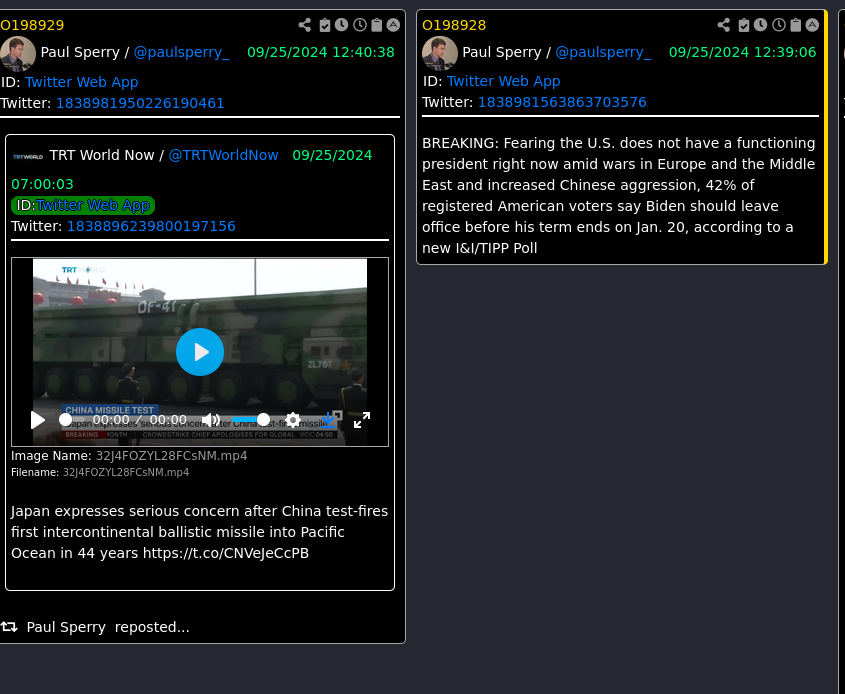Image resolution: width=845 pixels, height=694 pixels.
Task: Click the blank clipboard icon on post O198928
Action: 795,25
